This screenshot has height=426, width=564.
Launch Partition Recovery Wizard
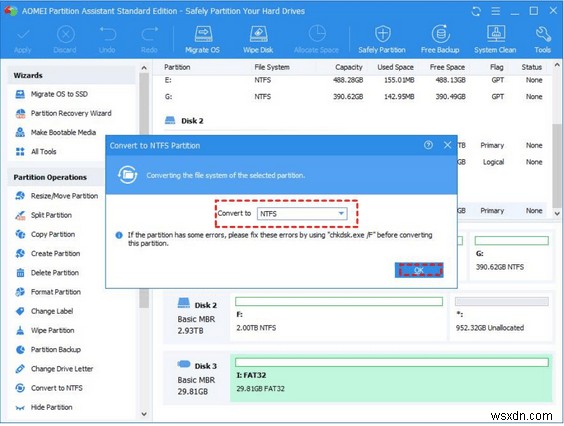pos(64,113)
